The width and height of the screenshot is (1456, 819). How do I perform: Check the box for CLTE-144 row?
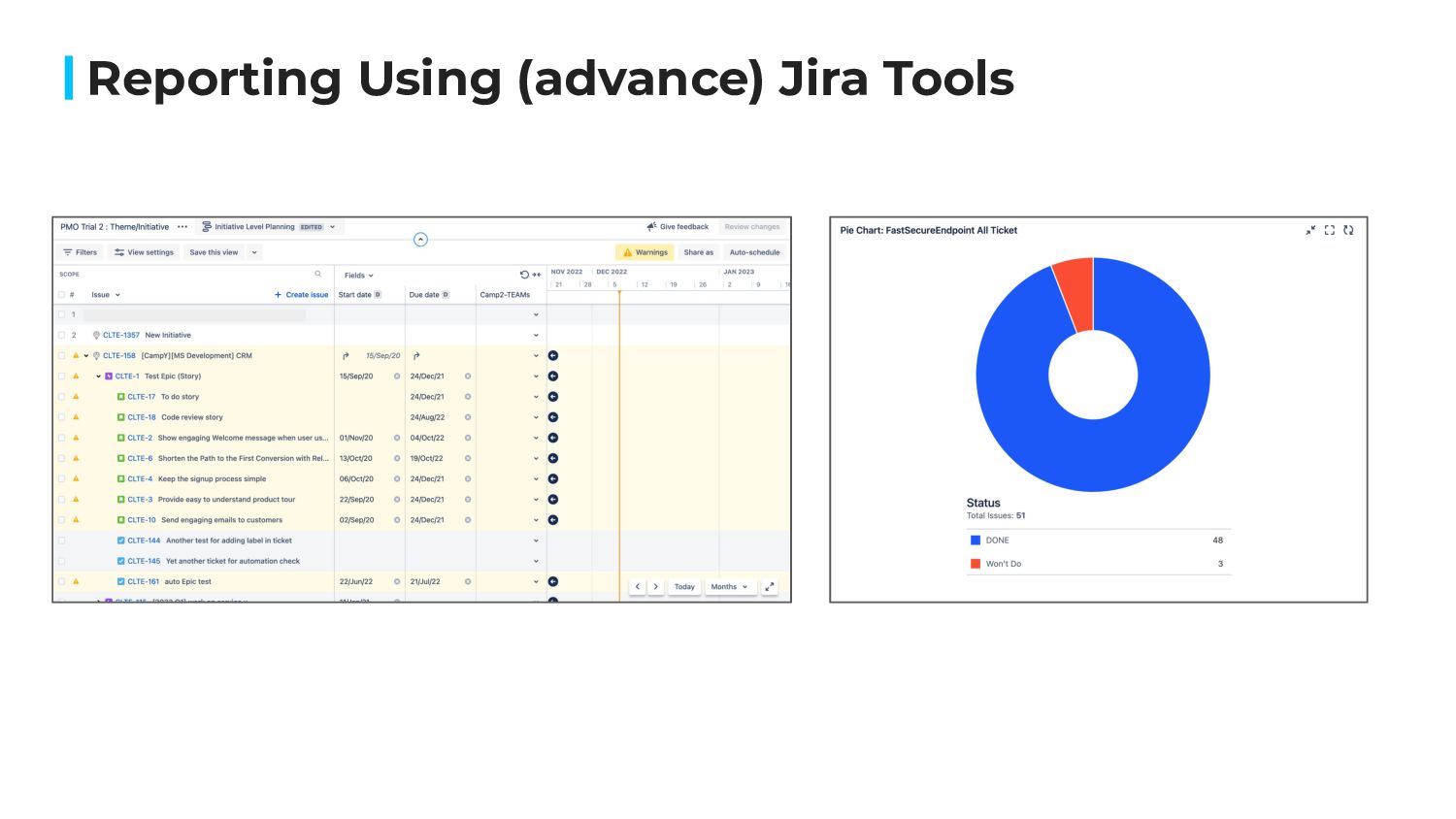pyautogui.click(x=61, y=541)
